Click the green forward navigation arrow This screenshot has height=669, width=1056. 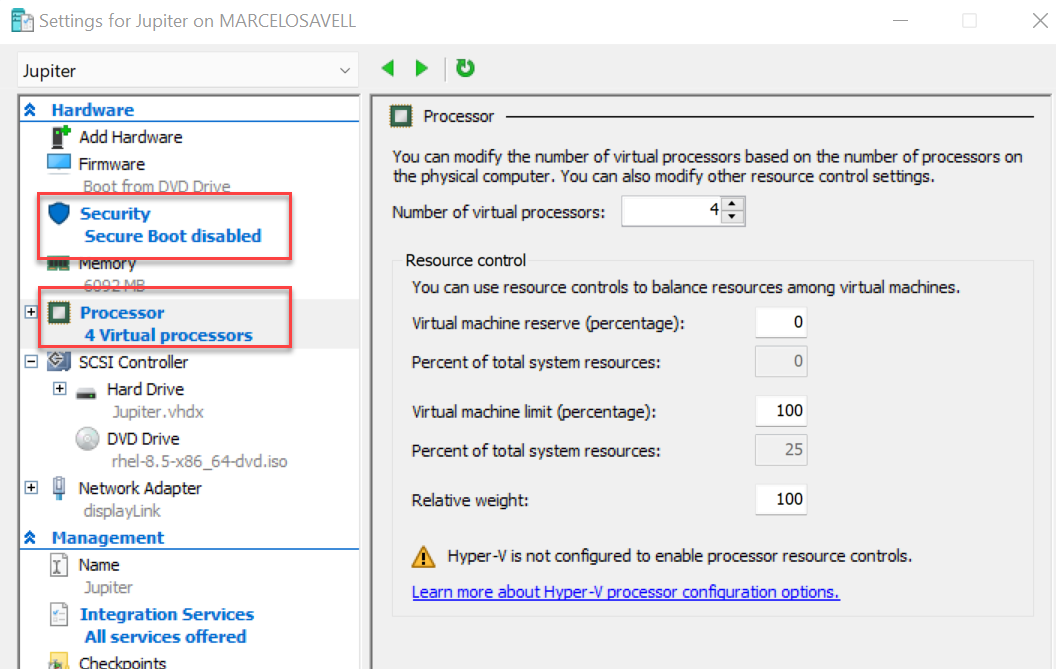422,68
